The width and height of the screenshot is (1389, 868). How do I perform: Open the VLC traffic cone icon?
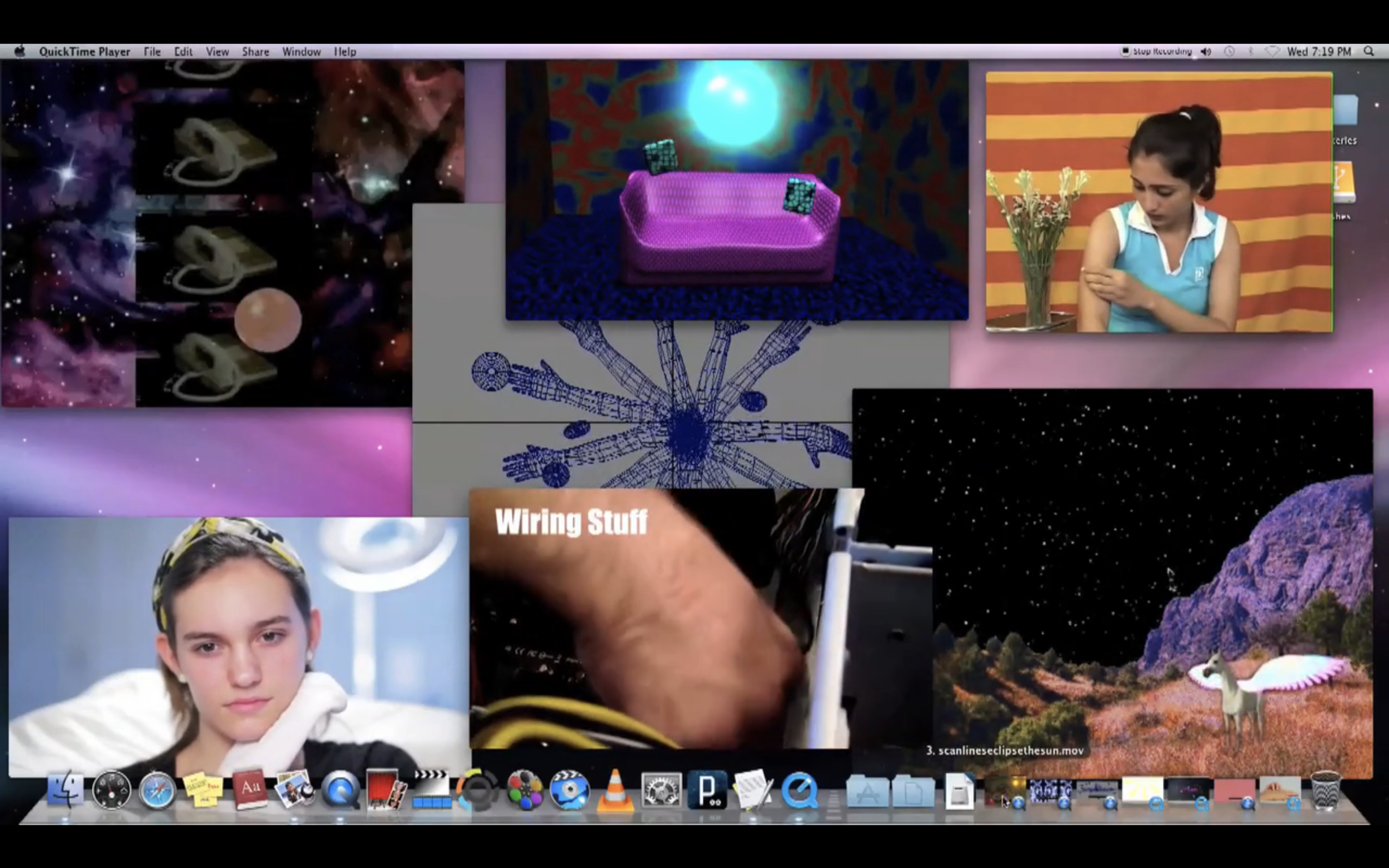click(x=615, y=791)
